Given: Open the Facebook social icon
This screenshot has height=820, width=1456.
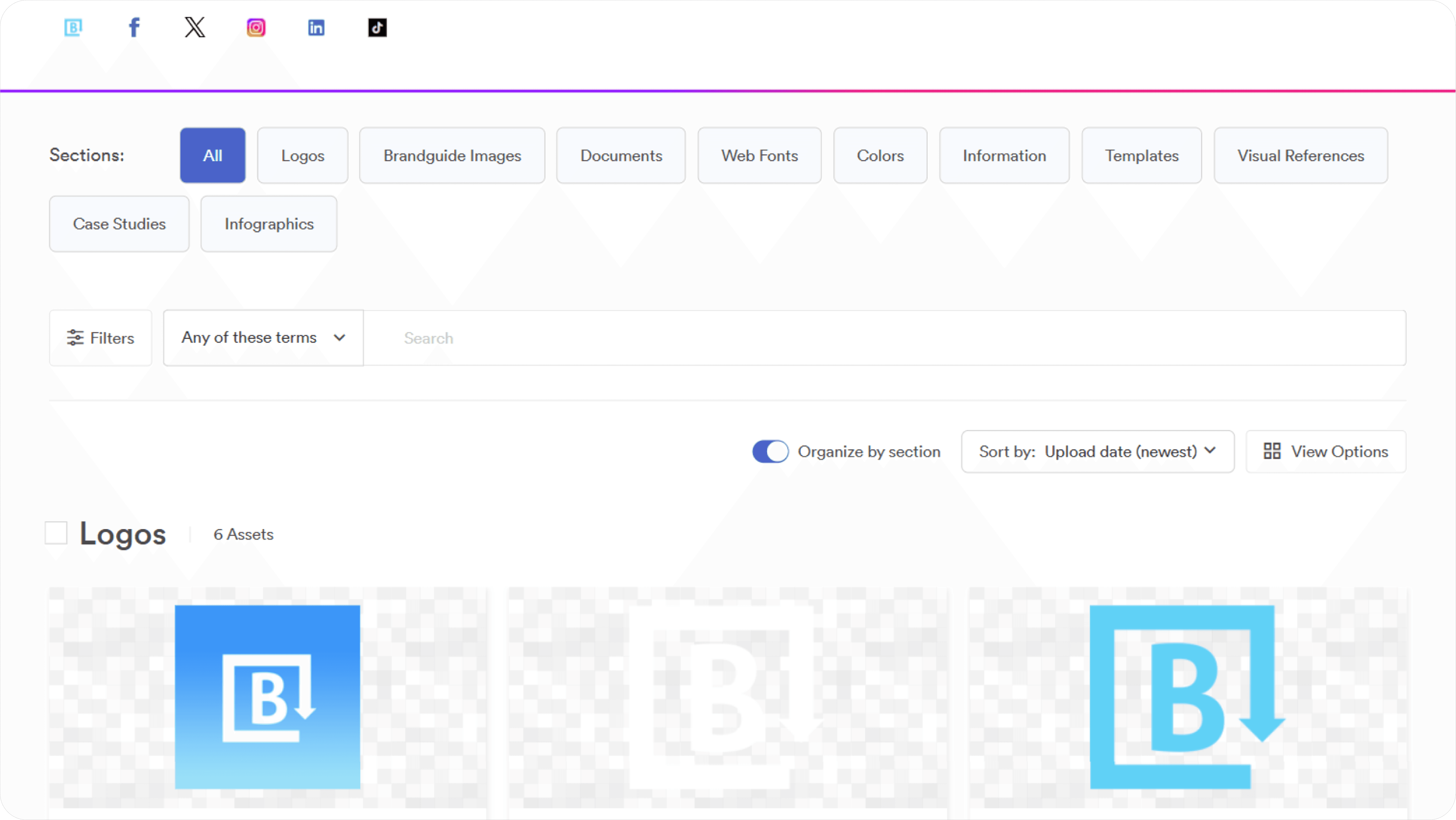Looking at the screenshot, I should coord(134,27).
